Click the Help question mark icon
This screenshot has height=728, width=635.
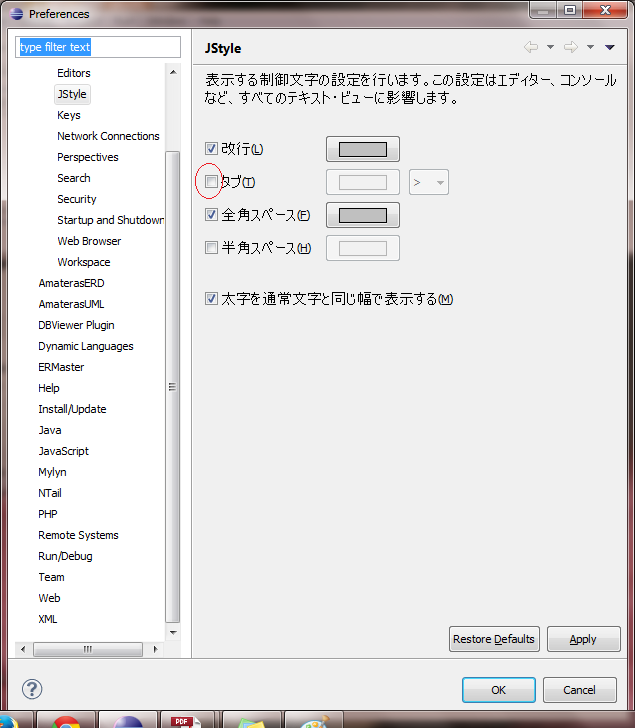coord(32,689)
